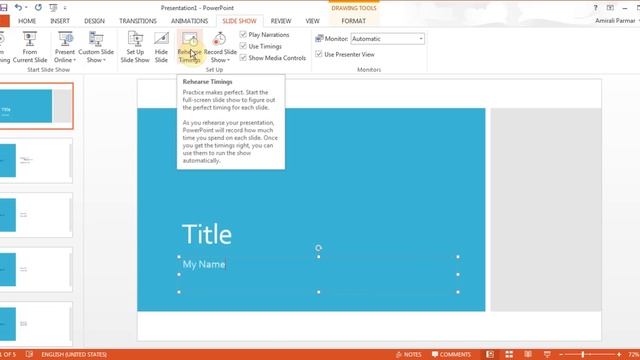Open the DESIGN ribbon tab

[94, 21]
